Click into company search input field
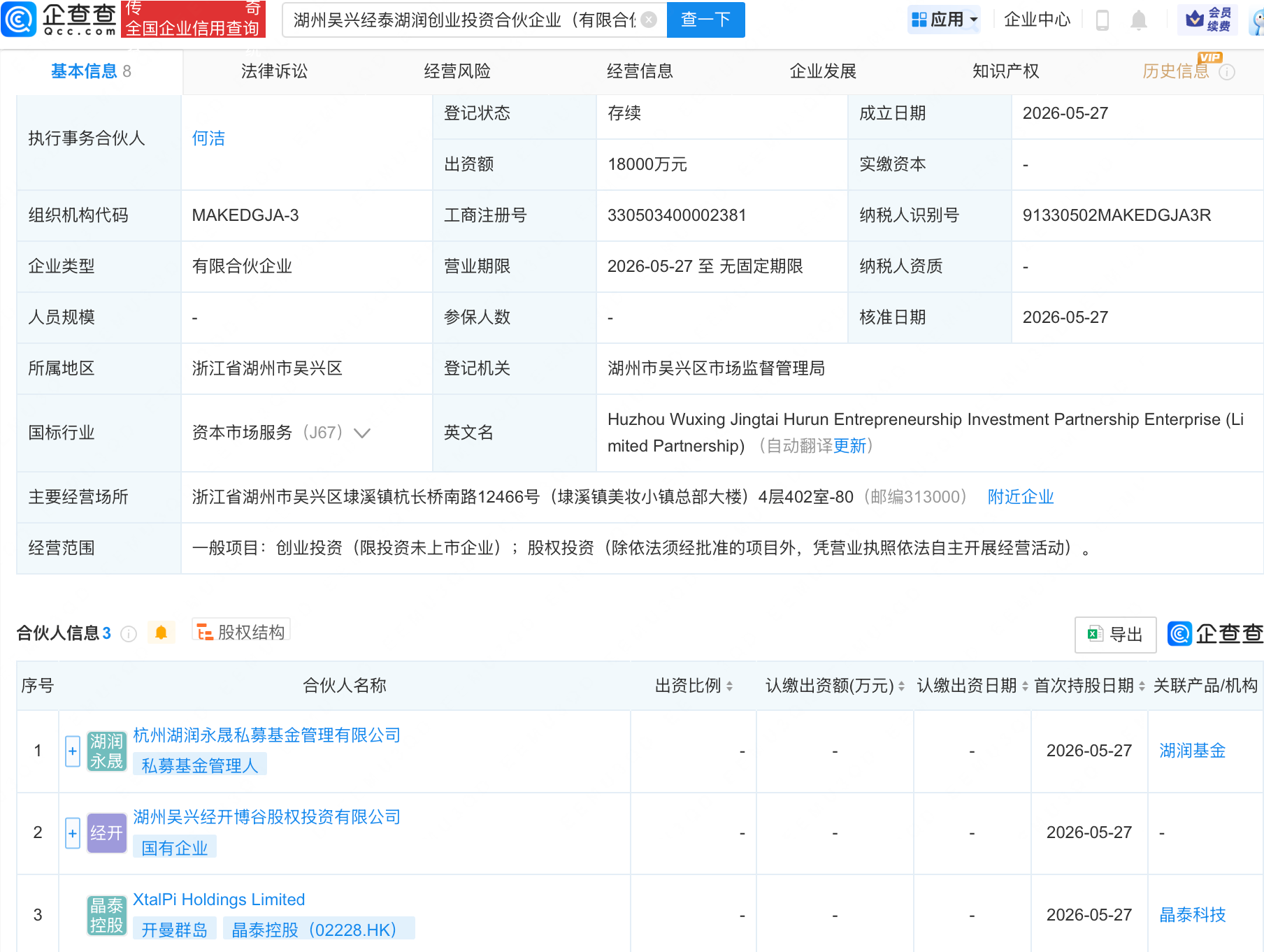 click(x=464, y=20)
